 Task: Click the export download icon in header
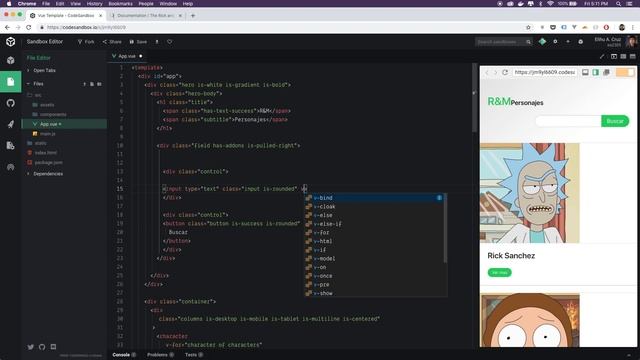[x=157, y=42]
